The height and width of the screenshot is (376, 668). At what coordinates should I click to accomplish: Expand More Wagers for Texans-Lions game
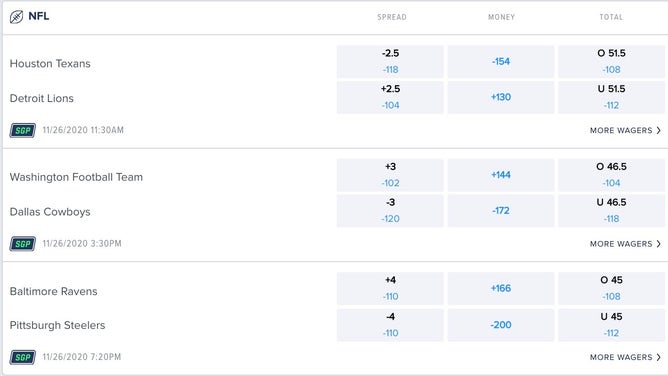[625, 130]
